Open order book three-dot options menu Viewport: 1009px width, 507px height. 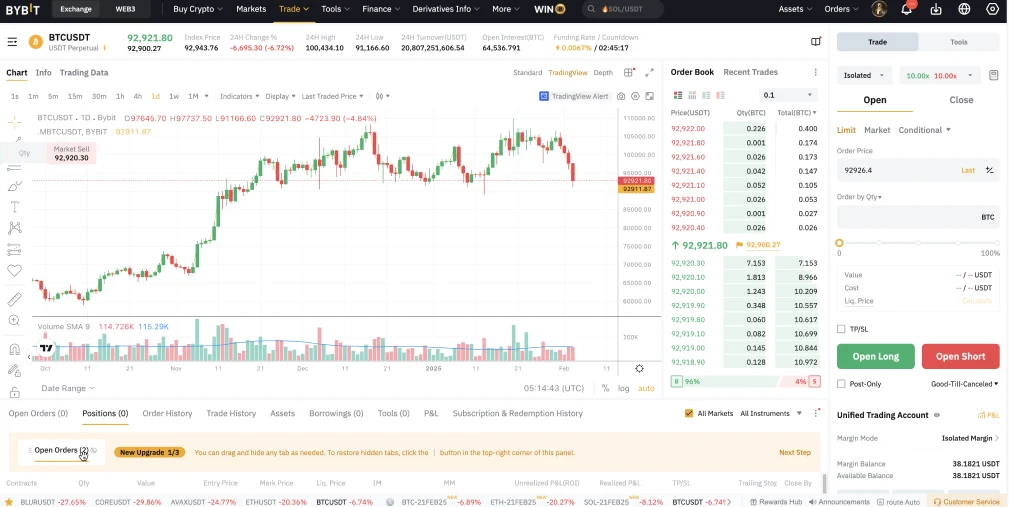click(815, 73)
